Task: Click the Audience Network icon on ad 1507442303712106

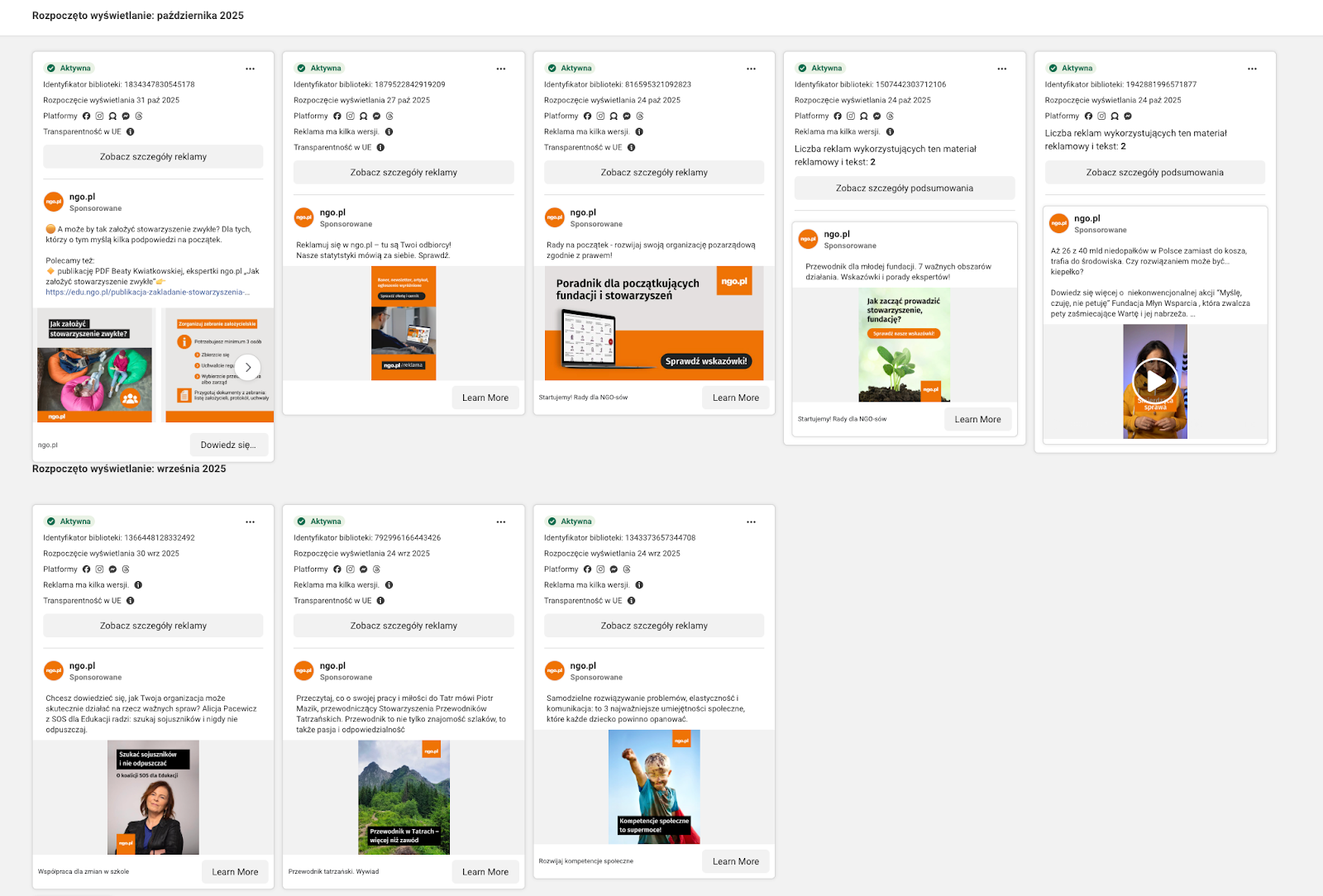Action: 864,117
